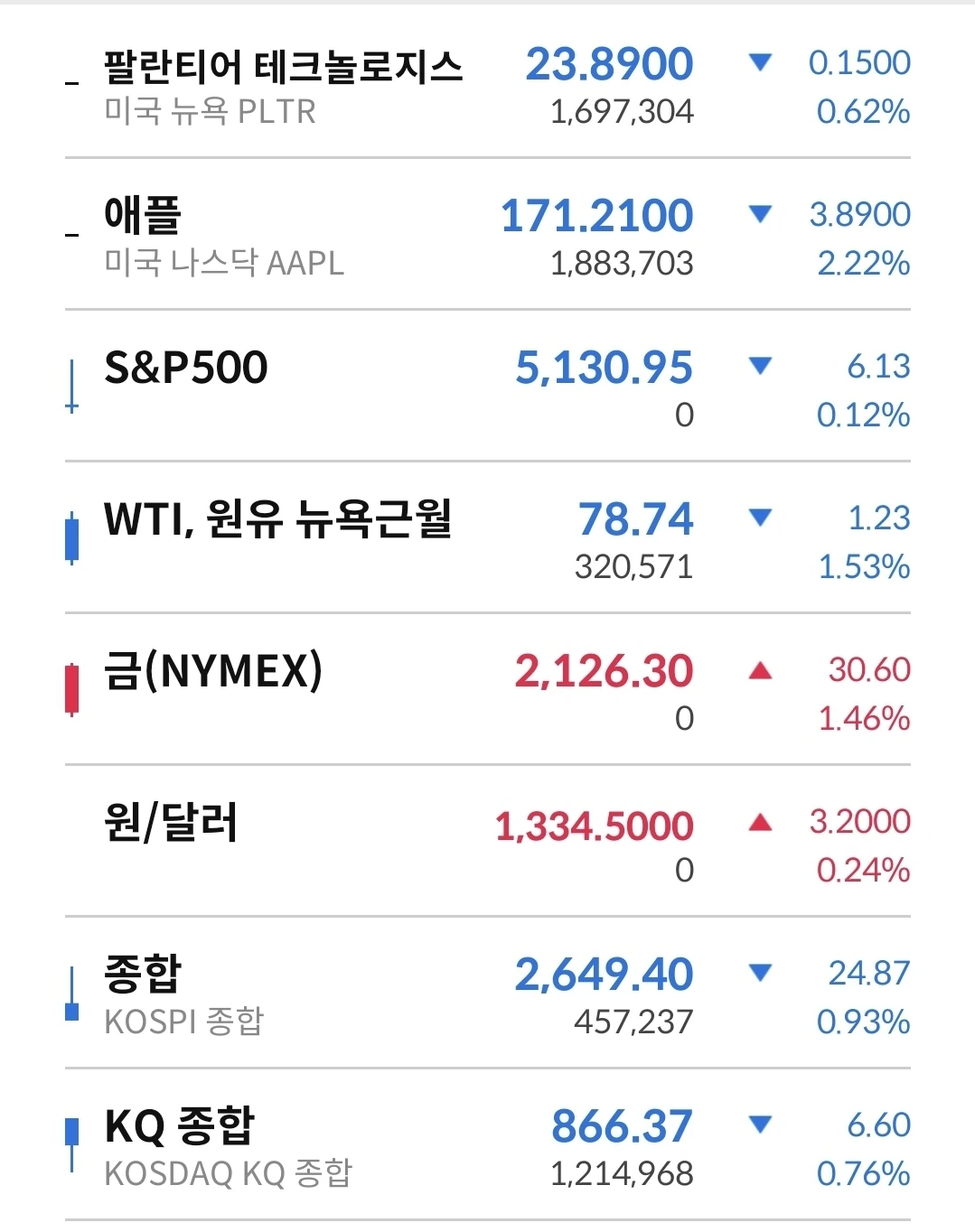The width and height of the screenshot is (975, 1232).
Task: Tap the blue down arrow next to WTI price
Action: (x=761, y=518)
